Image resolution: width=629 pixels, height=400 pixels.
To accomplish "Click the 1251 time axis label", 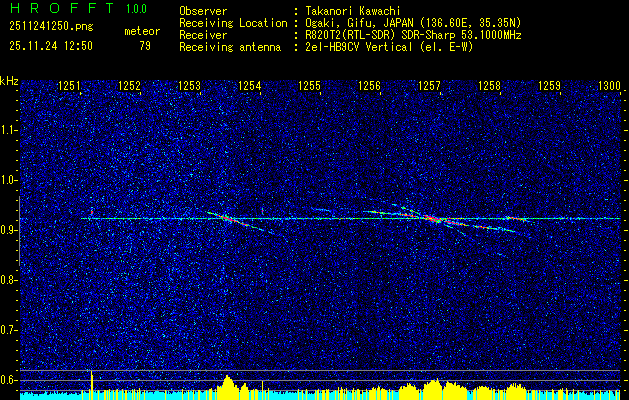I will pyautogui.click(x=69, y=86).
